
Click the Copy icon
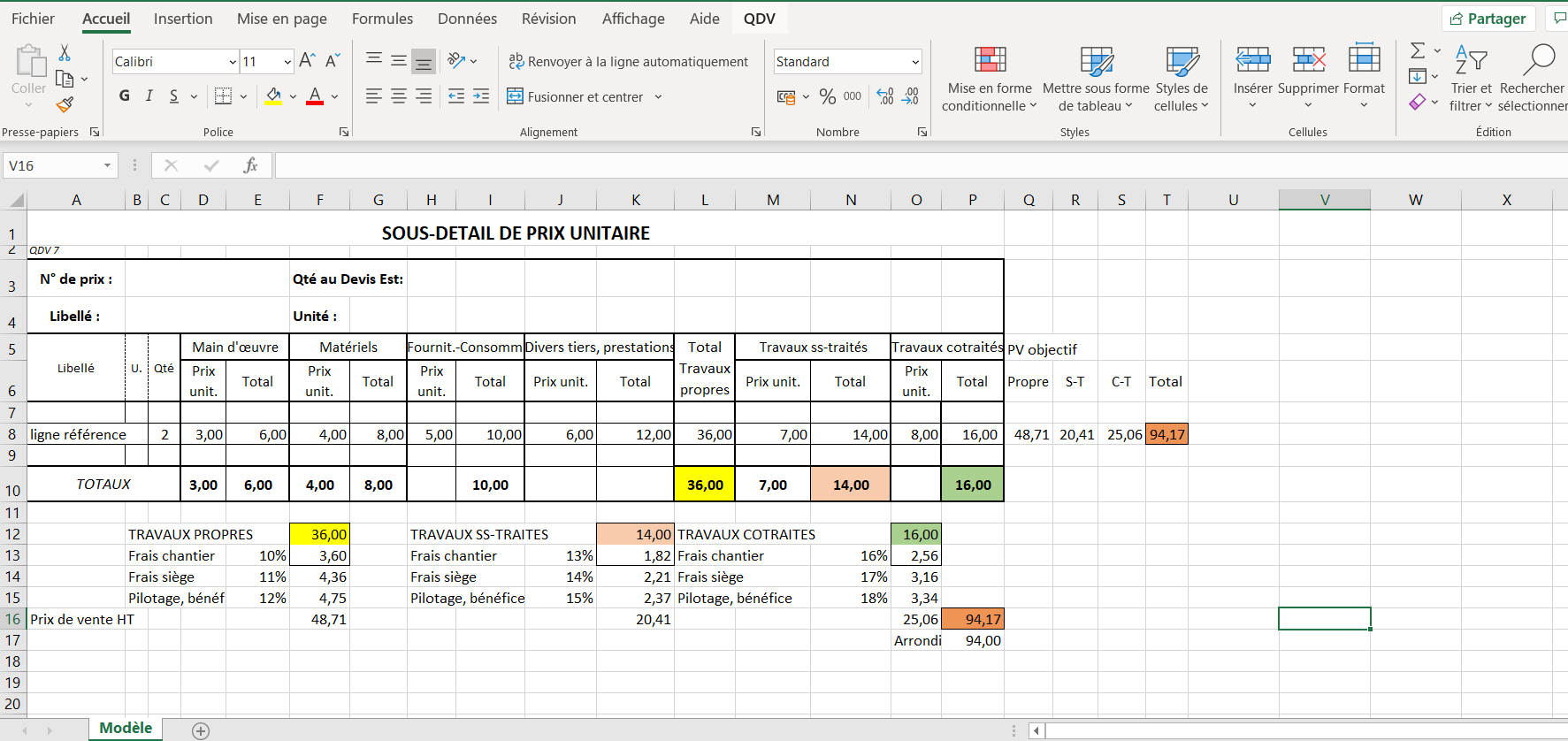(65, 79)
